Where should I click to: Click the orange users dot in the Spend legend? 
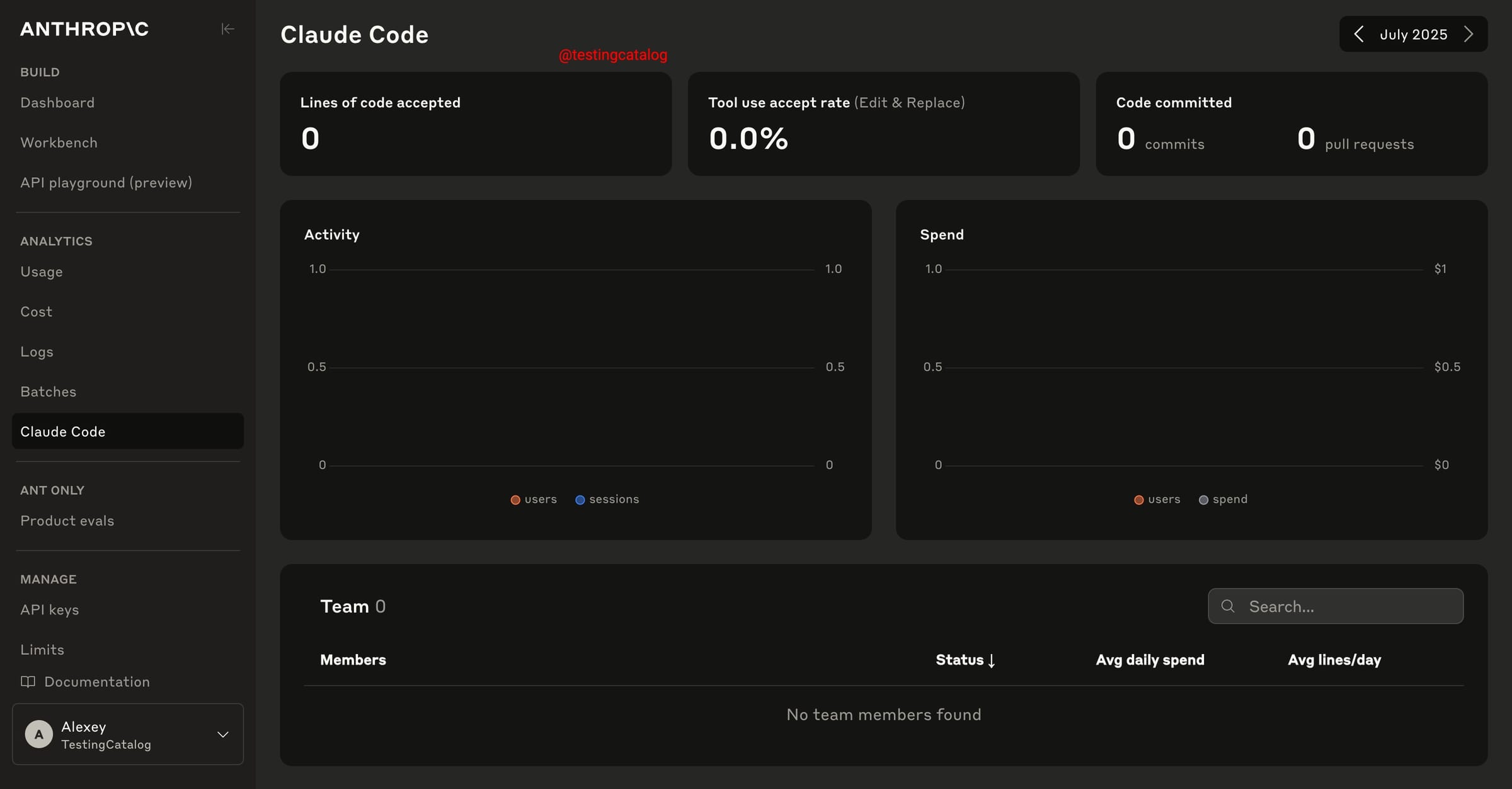1138,499
